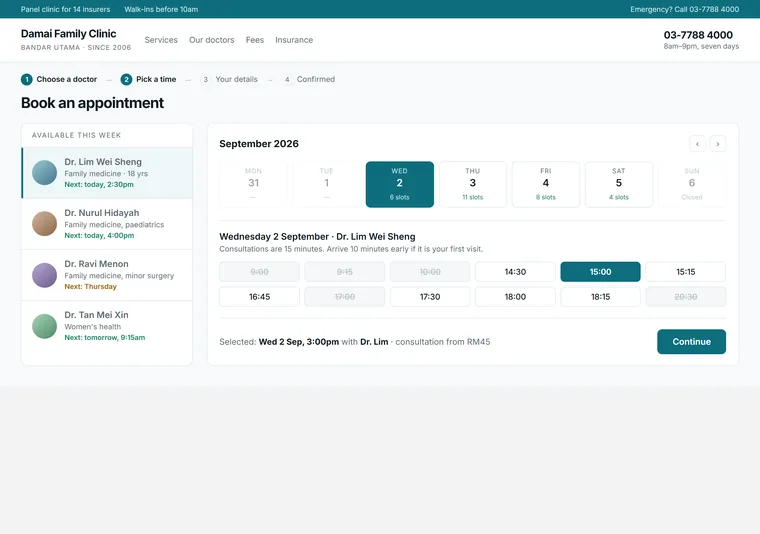Click Dr. Tan Mei Xin's avatar
This screenshot has width=760, height=534.
coord(45,326)
